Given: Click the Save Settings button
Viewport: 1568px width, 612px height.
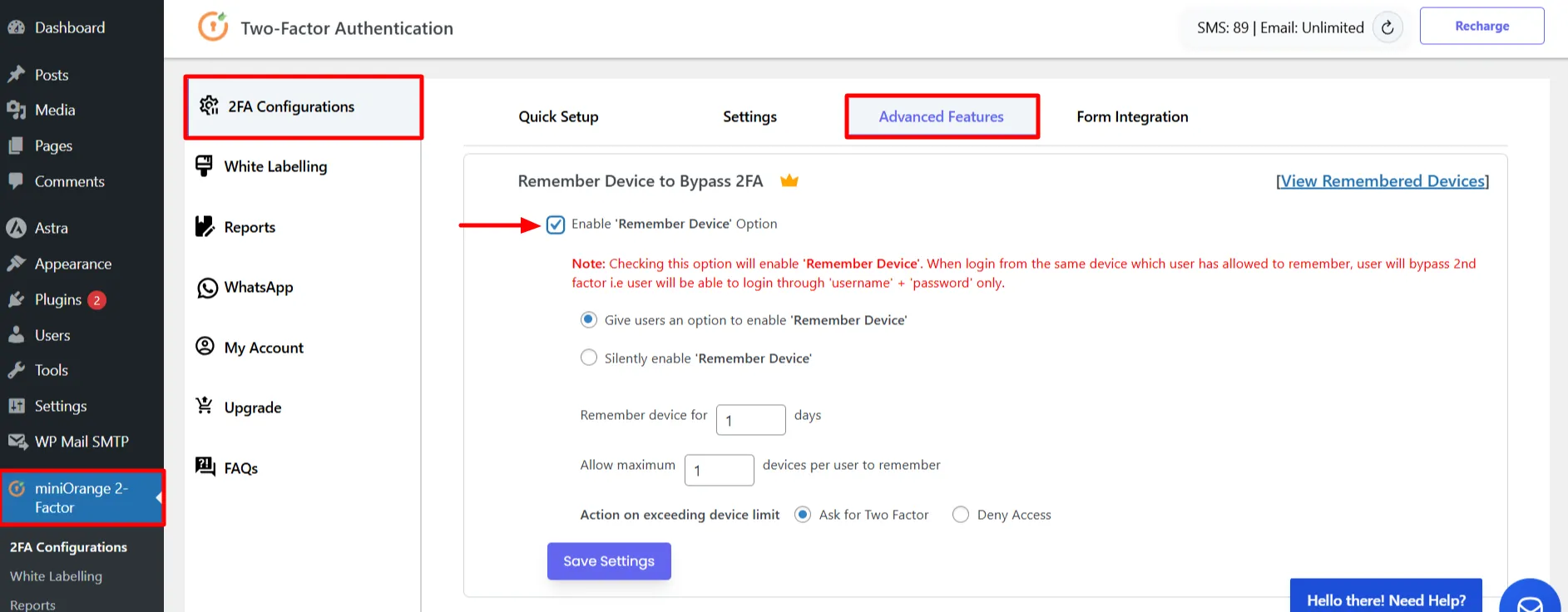Looking at the screenshot, I should (x=609, y=561).
